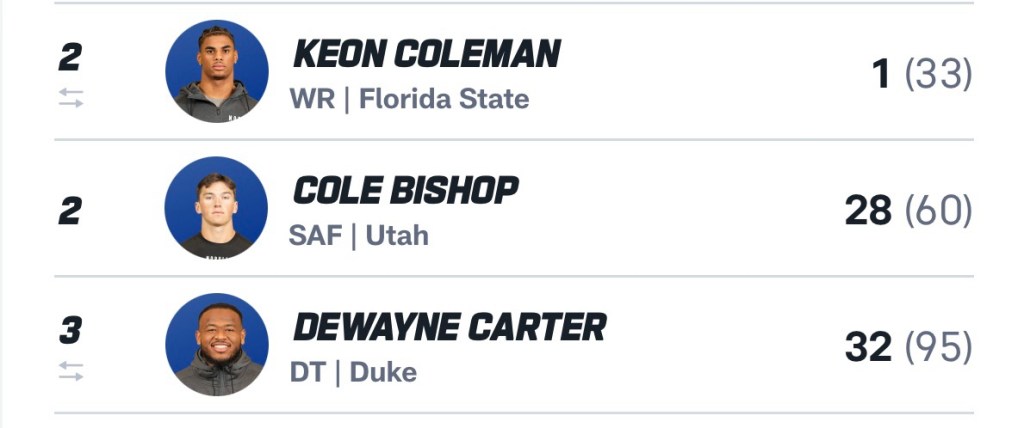Click pick number 28 (60)
The width and height of the screenshot is (1024, 428).
click(x=908, y=210)
